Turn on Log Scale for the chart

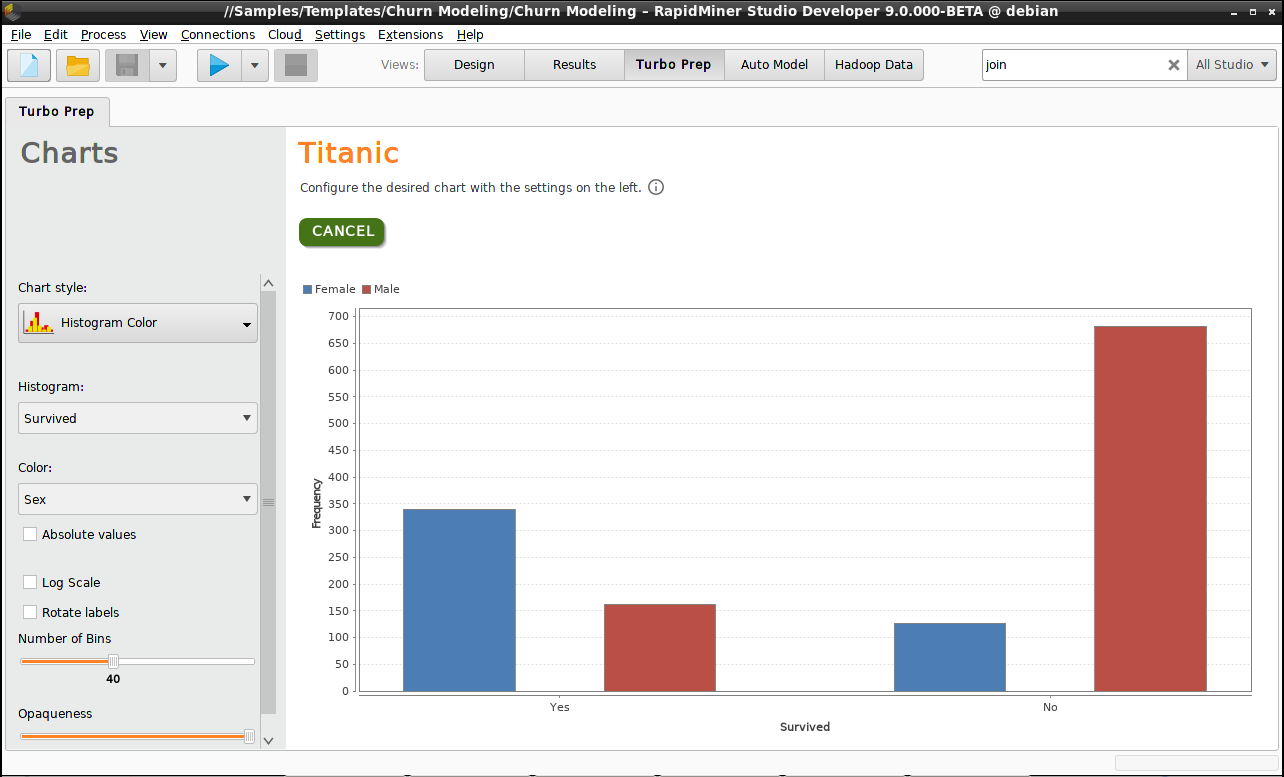click(29, 582)
